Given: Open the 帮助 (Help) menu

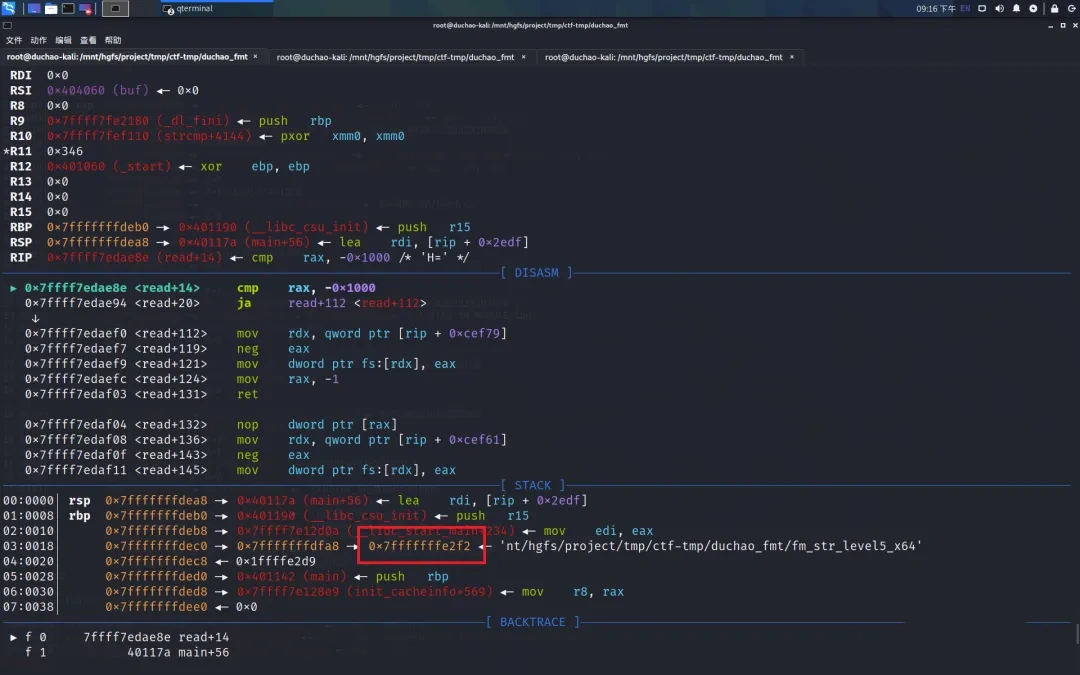Looking at the screenshot, I should pos(113,41).
